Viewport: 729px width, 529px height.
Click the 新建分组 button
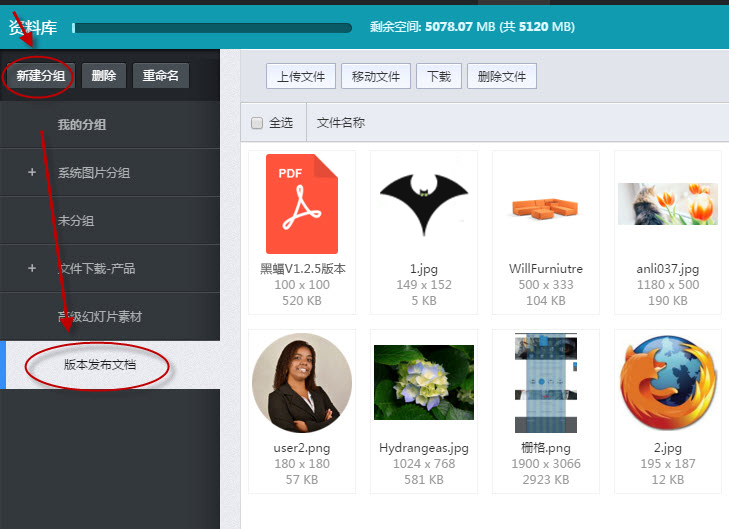click(x=40, y=76)
